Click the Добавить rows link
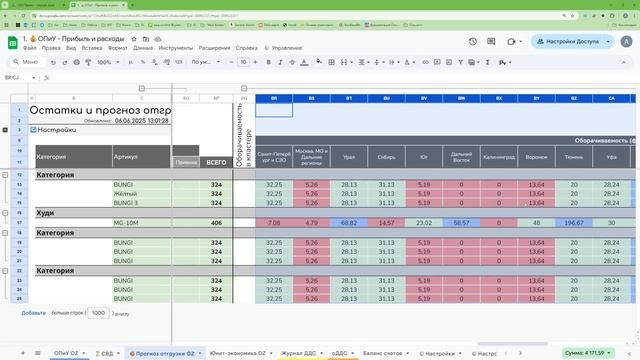This screenshot has height=360, width=640. pos(33,313)
